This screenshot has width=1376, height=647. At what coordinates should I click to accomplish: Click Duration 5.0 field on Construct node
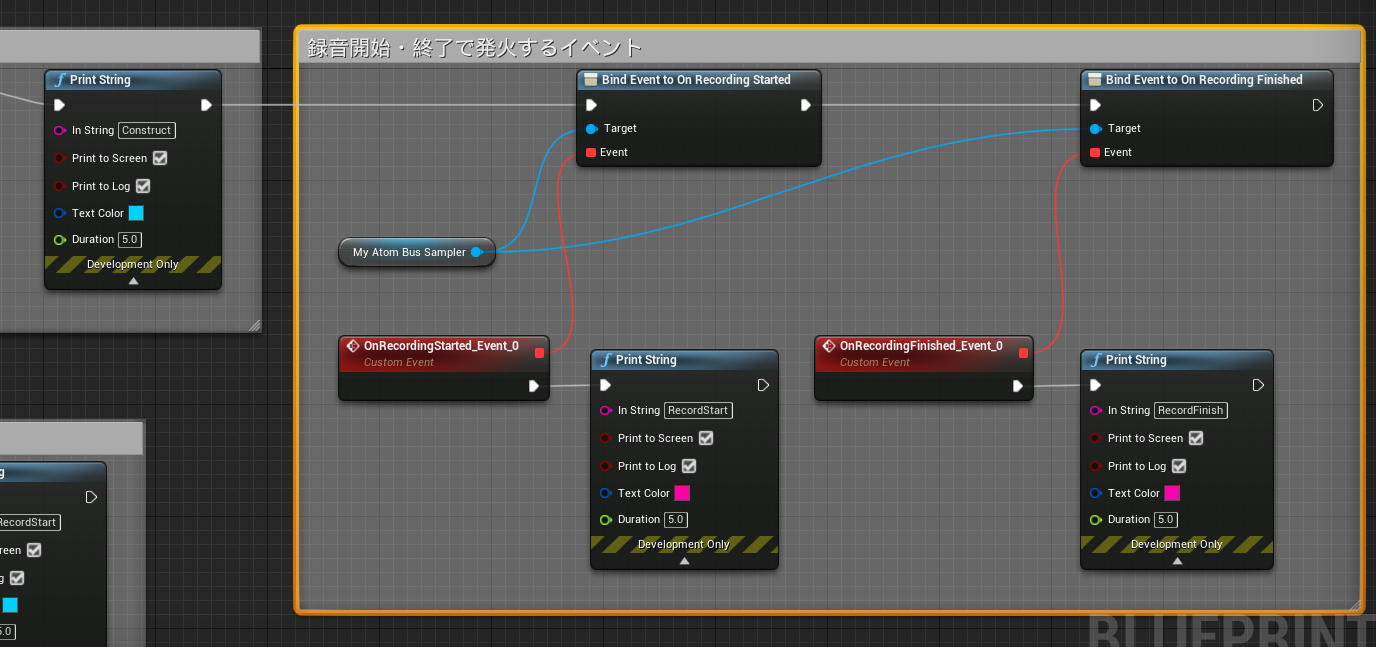click(129, 240)
